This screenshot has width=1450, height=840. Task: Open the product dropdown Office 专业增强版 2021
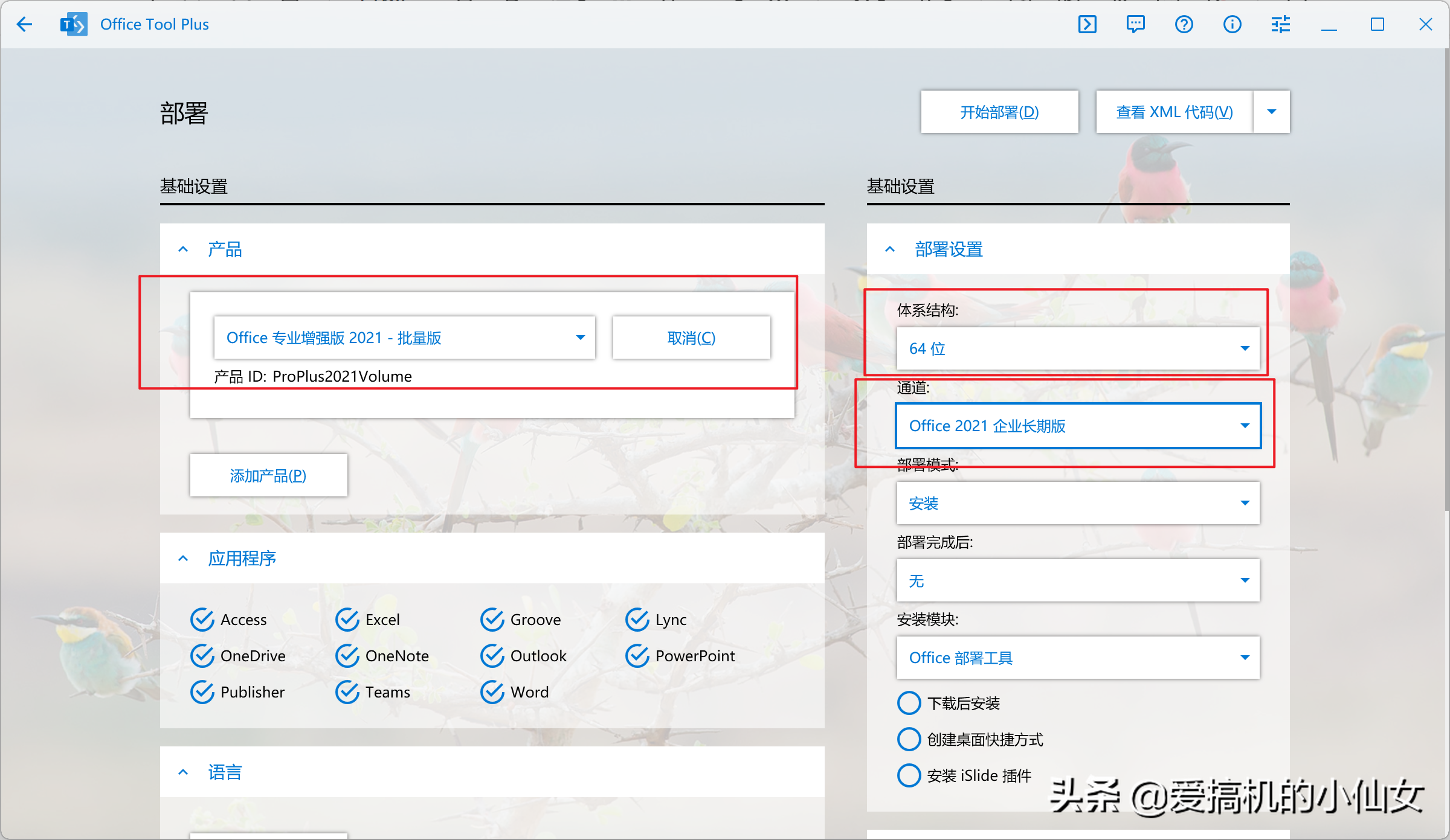(x=405, y=338)
